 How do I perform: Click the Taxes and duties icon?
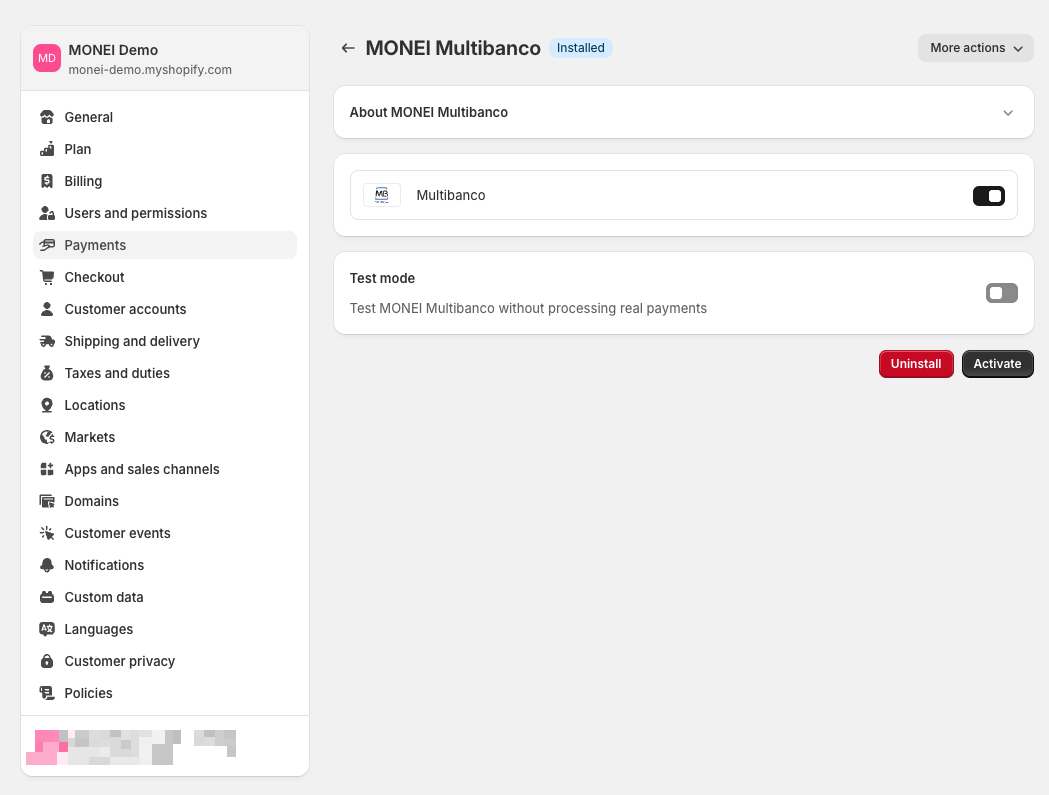point(47,373)
